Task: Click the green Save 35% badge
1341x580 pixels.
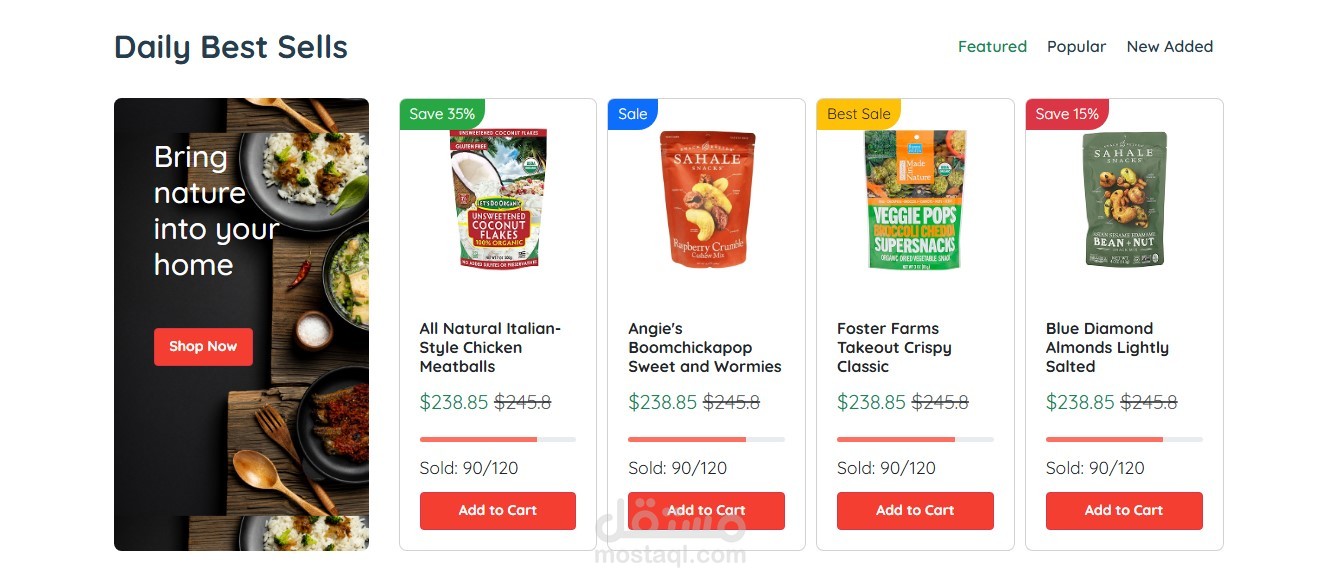Action: 442,114
